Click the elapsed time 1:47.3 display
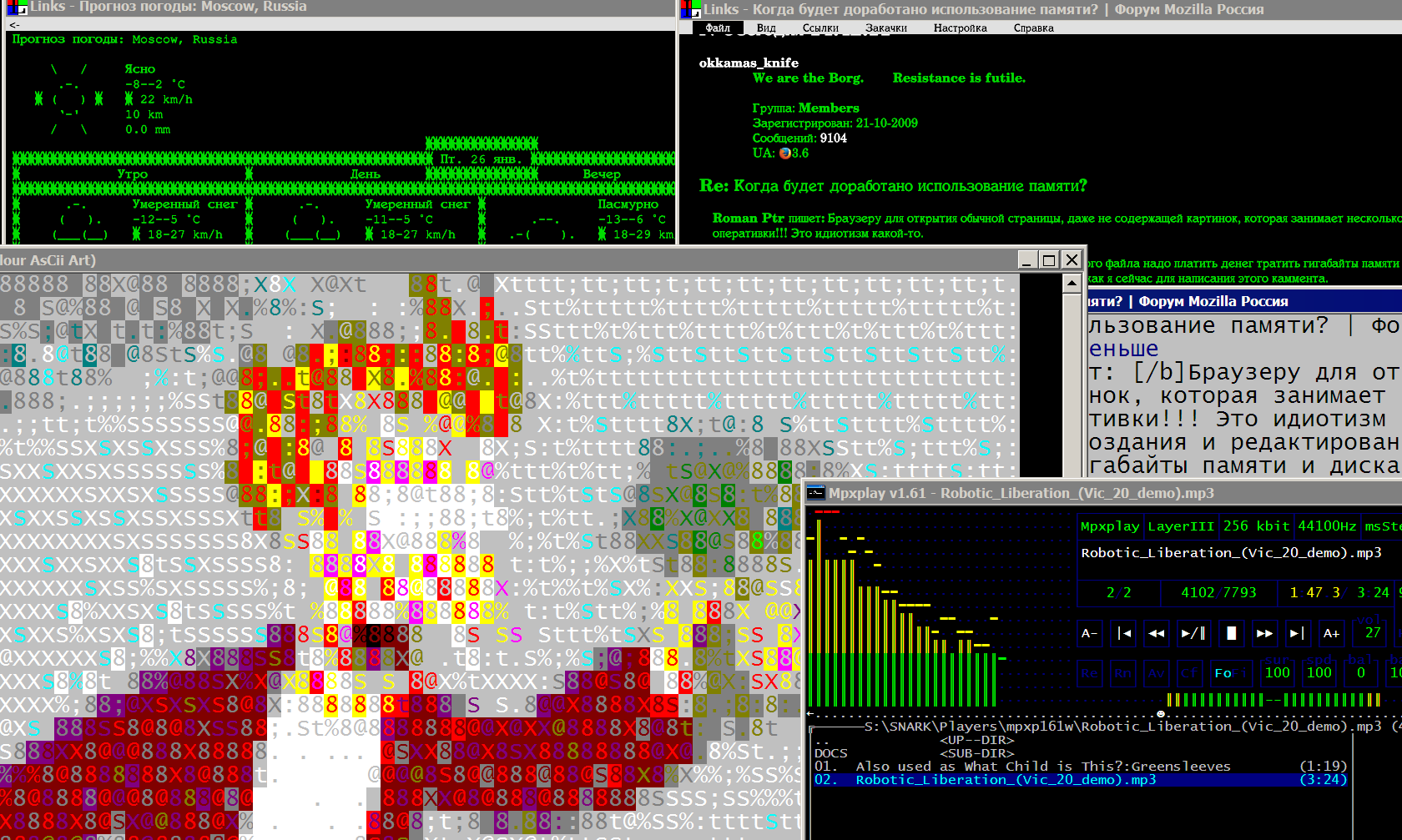 (x=1314, y=592)
